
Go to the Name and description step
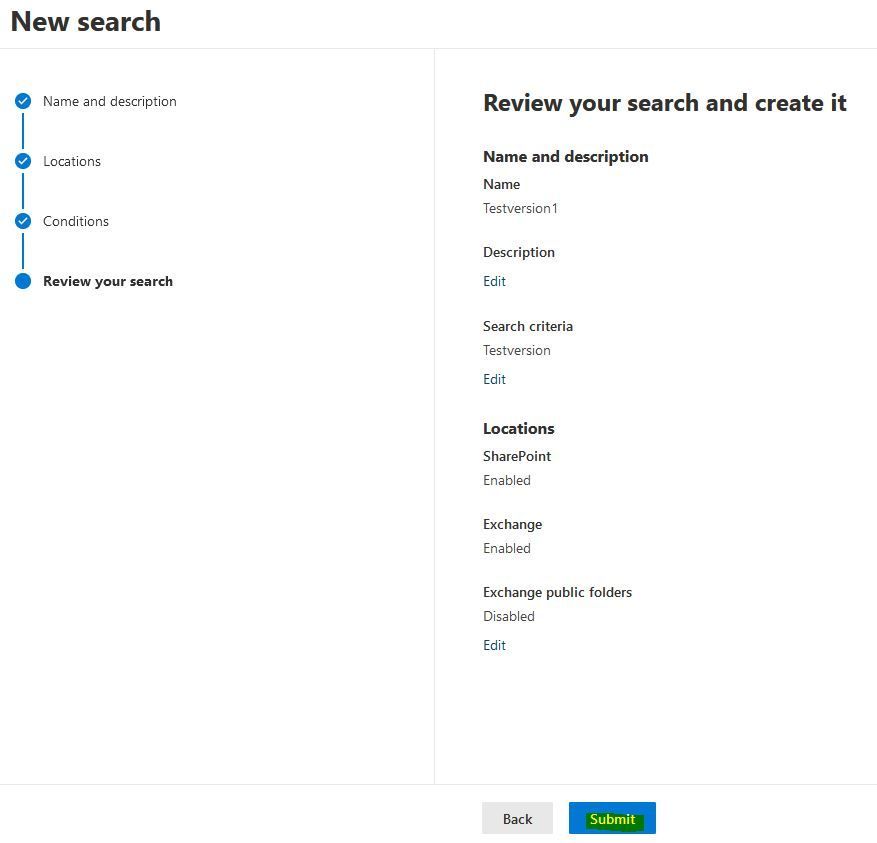(x=110, y=101)
